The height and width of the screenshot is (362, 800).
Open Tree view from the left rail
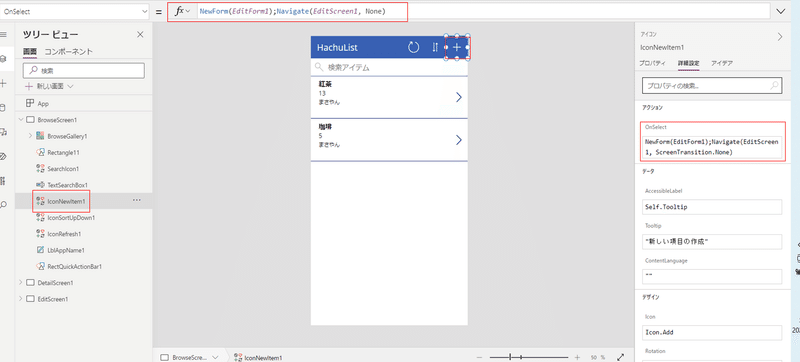3,59
